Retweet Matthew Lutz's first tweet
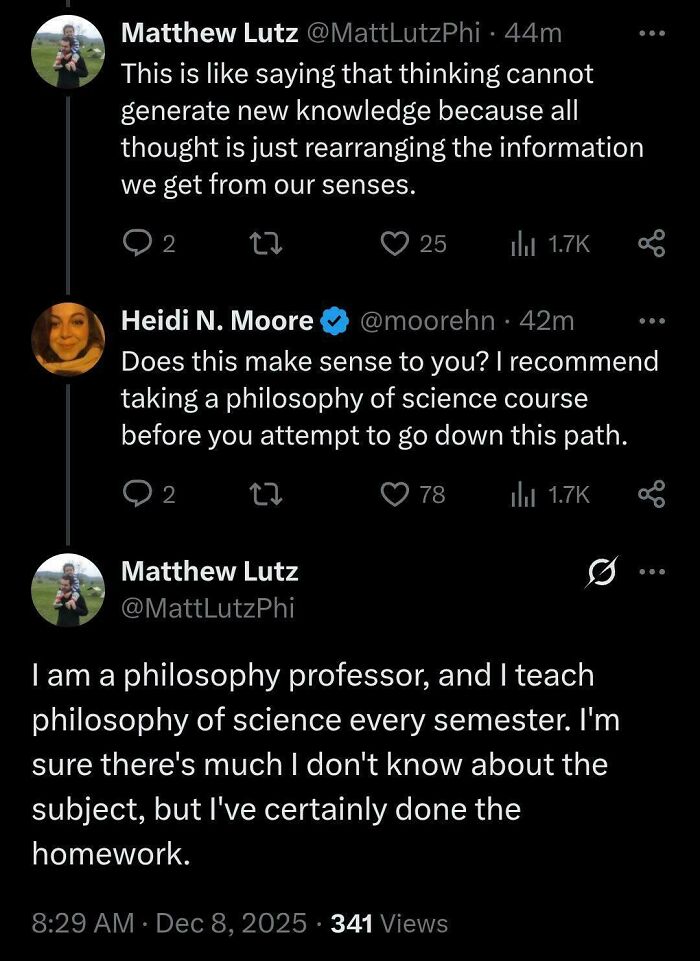The width and height of the screenshot is (700, 961). [260, 243]
